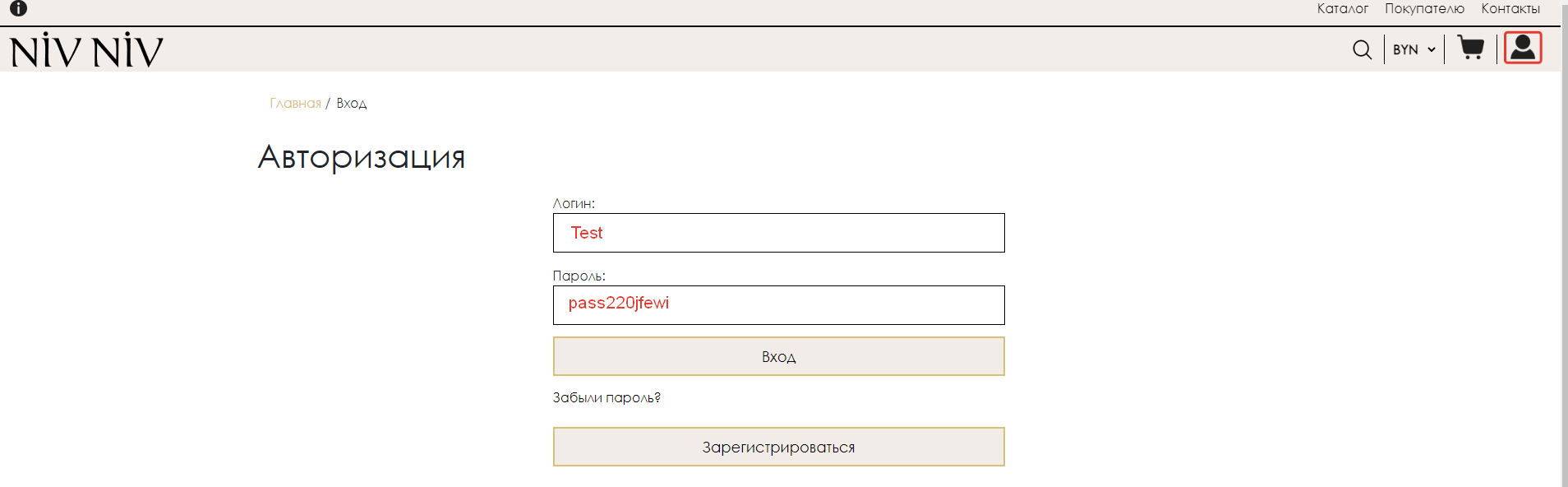The width and height of the screenshot is (1568, 487).
Task: Click the red Test username text
Action: [x=587, y=233]
